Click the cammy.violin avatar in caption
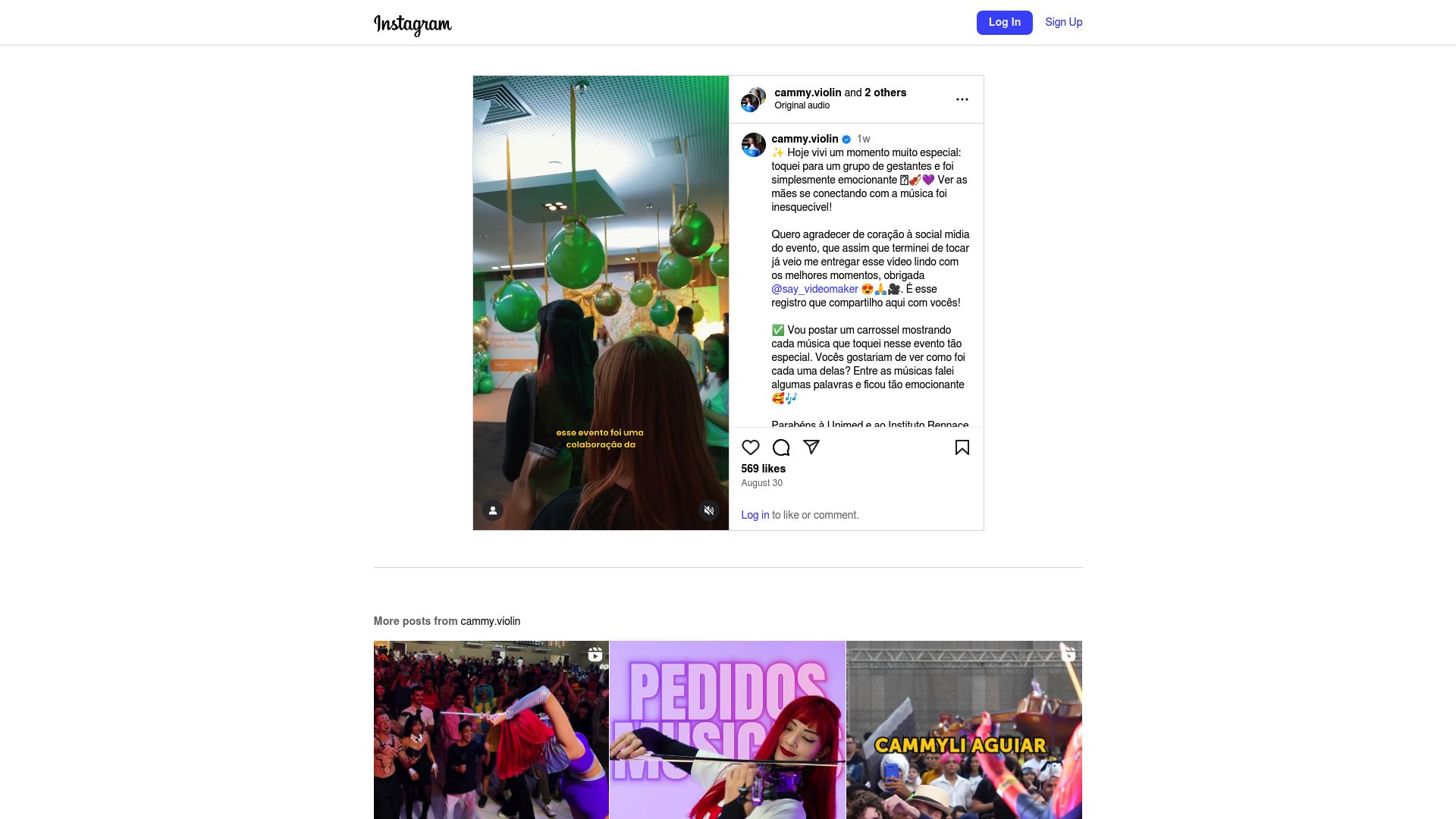The image size is (1456, 819). tap(753, 145)
